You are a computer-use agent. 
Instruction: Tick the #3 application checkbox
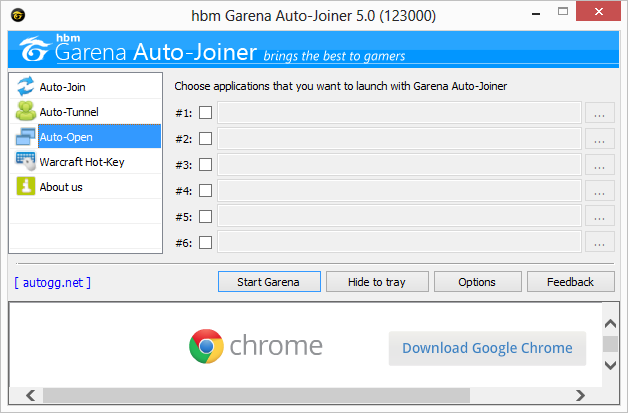coord(205,165)
